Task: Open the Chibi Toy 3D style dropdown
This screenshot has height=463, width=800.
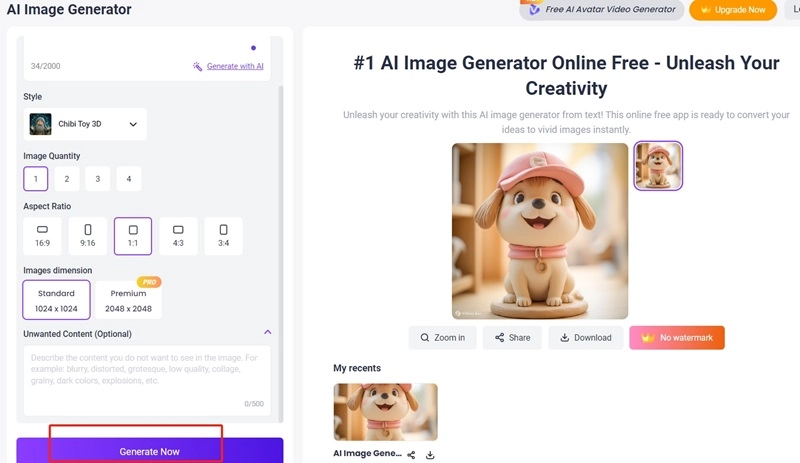Action: pos(85,124)
